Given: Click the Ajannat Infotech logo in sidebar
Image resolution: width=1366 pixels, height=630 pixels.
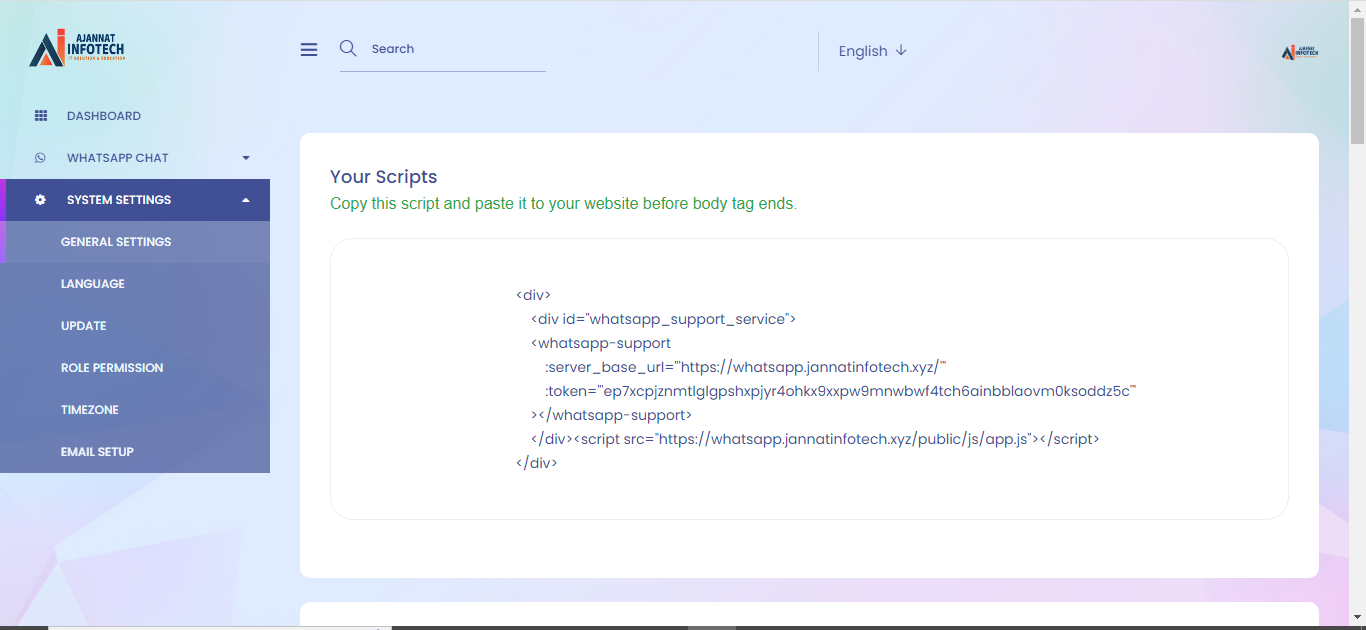Looking at the screenshot, I should pos(77,48).
